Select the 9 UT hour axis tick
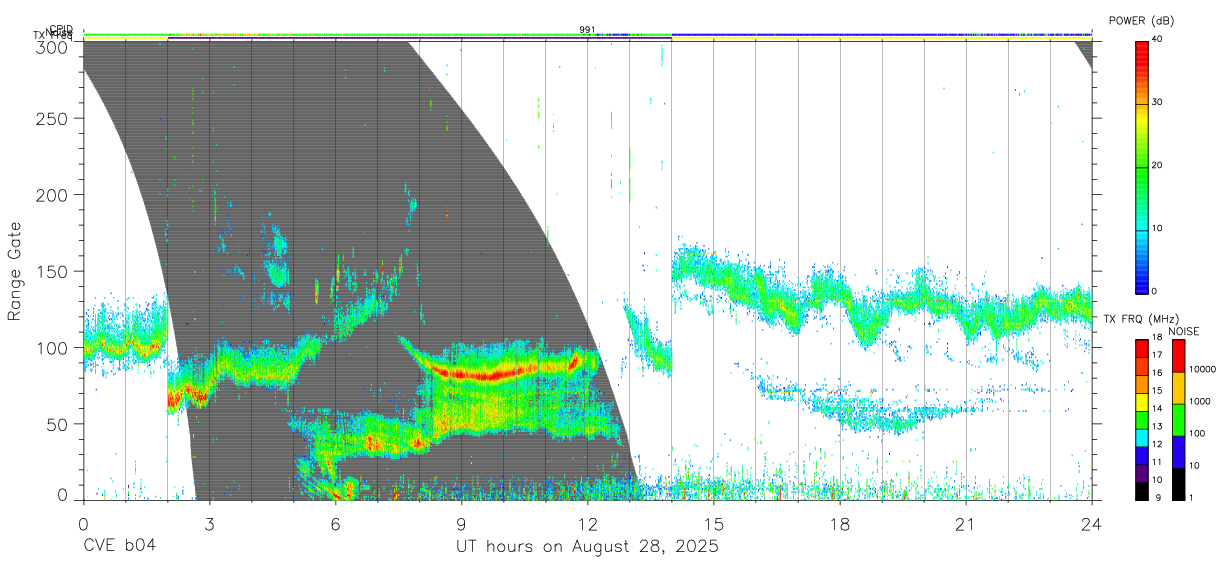Viewport: 1228px width, 567px height. (461, 523)
